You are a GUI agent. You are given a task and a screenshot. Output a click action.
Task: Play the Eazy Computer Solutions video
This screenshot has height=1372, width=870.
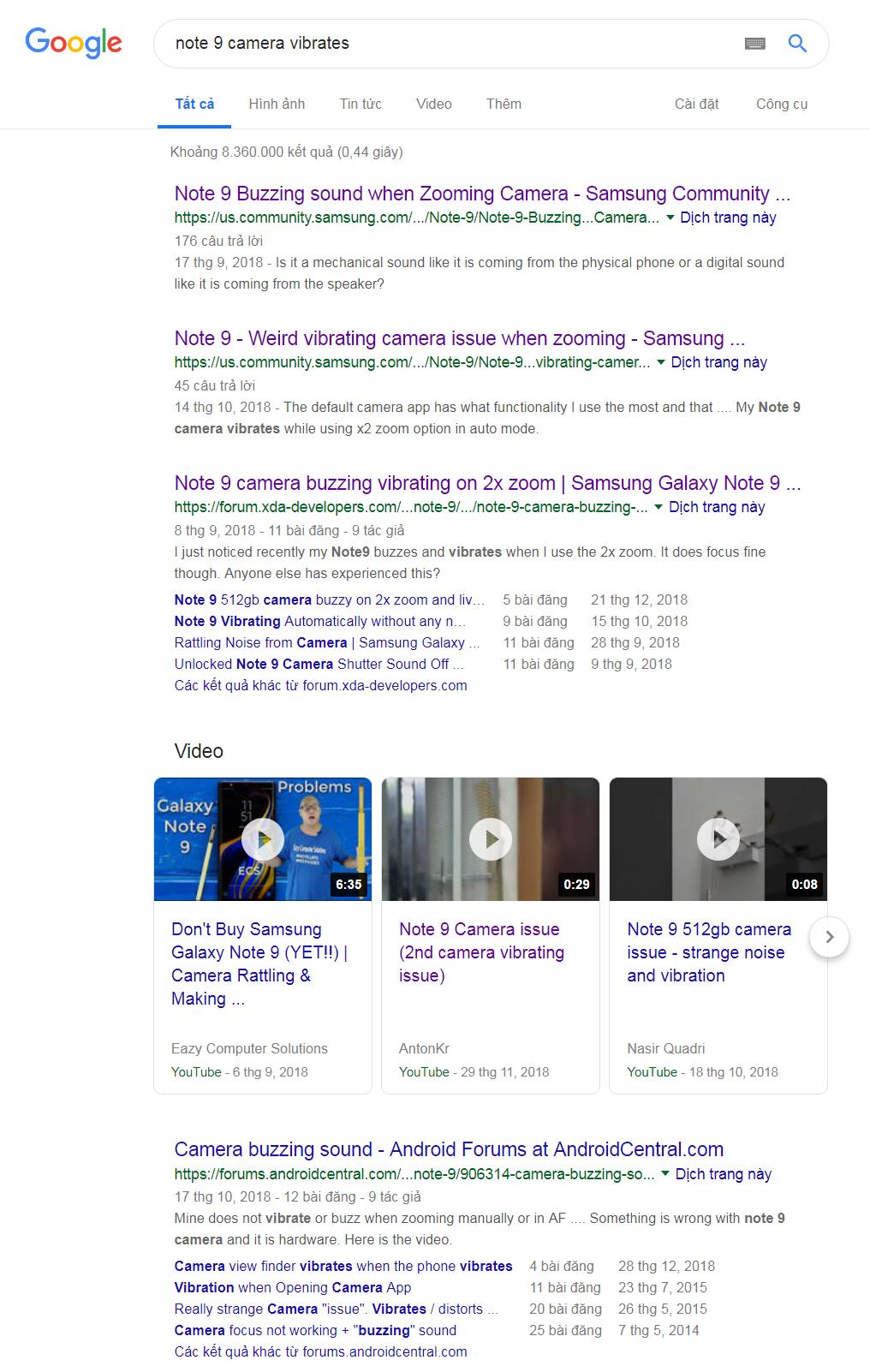click(x=262, y=839)
